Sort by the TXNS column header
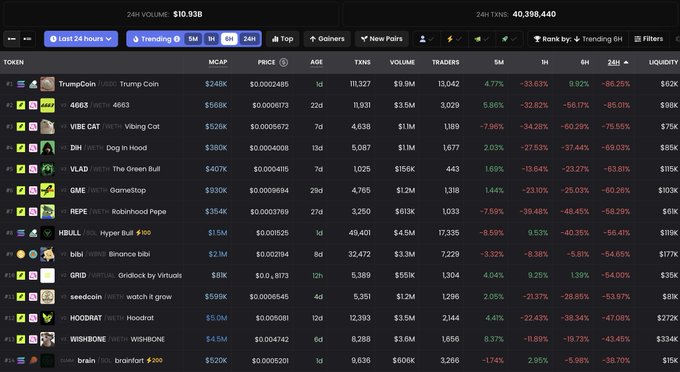 362,62
